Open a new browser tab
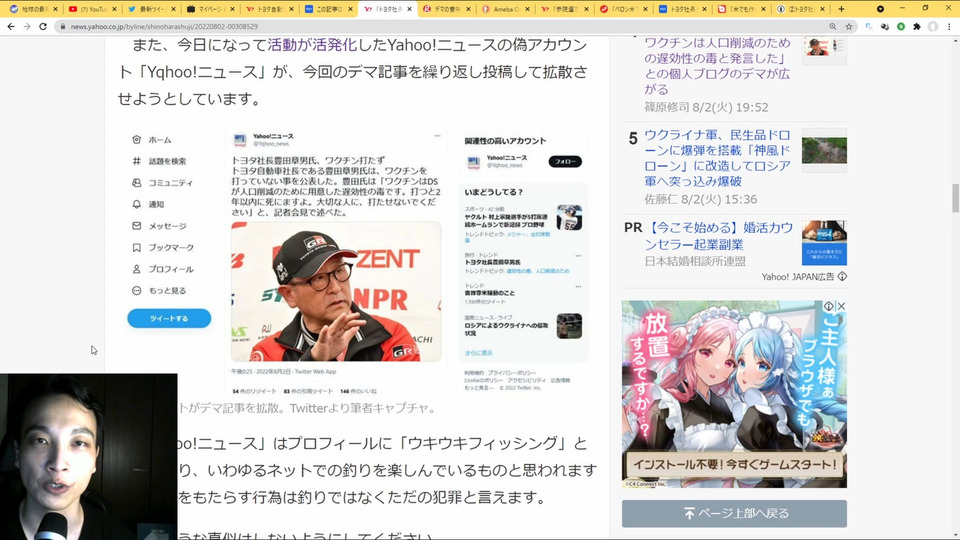Viewport: 960px width, 540px height. pos(841,9)
